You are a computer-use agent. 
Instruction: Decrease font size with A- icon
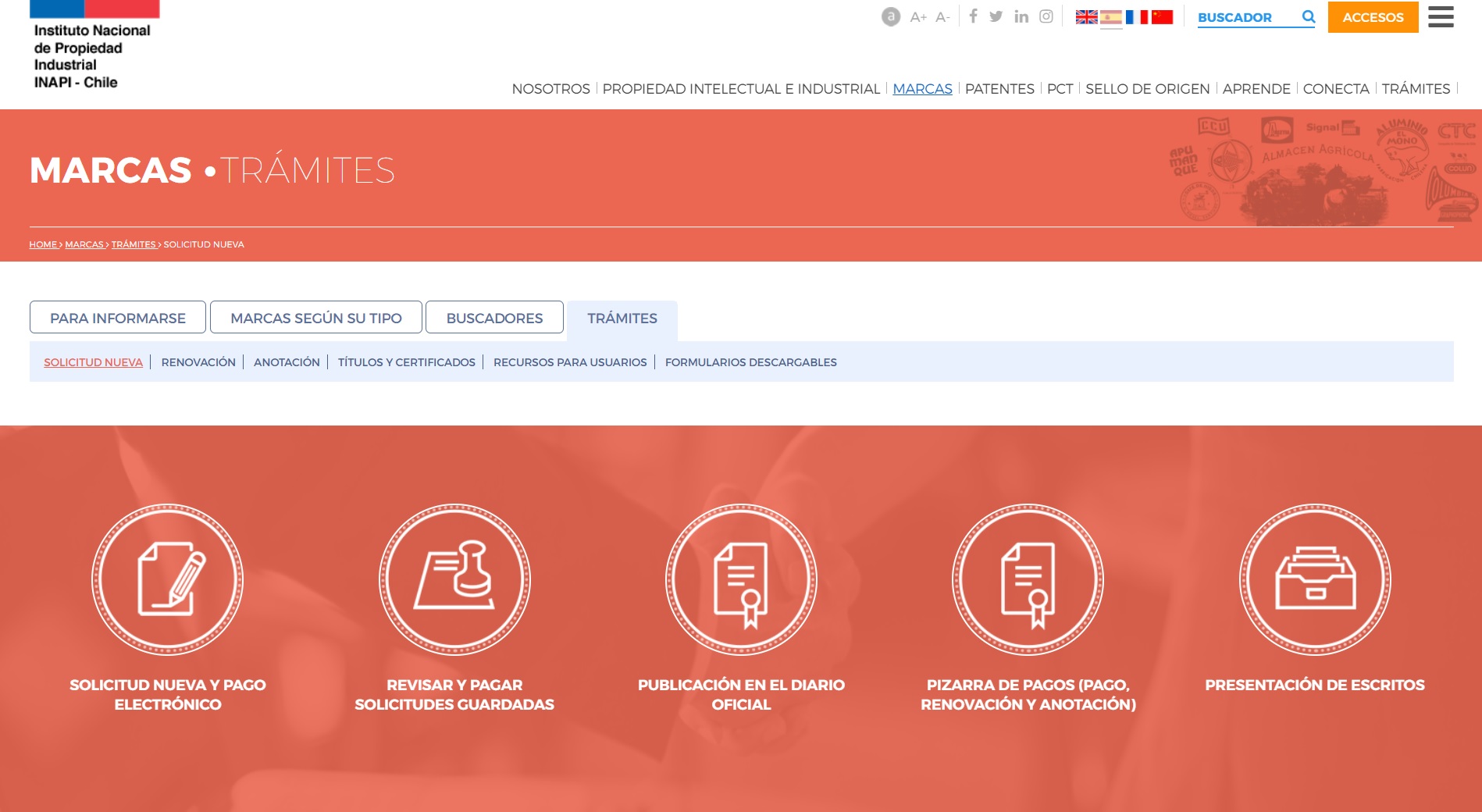(942, 17)
